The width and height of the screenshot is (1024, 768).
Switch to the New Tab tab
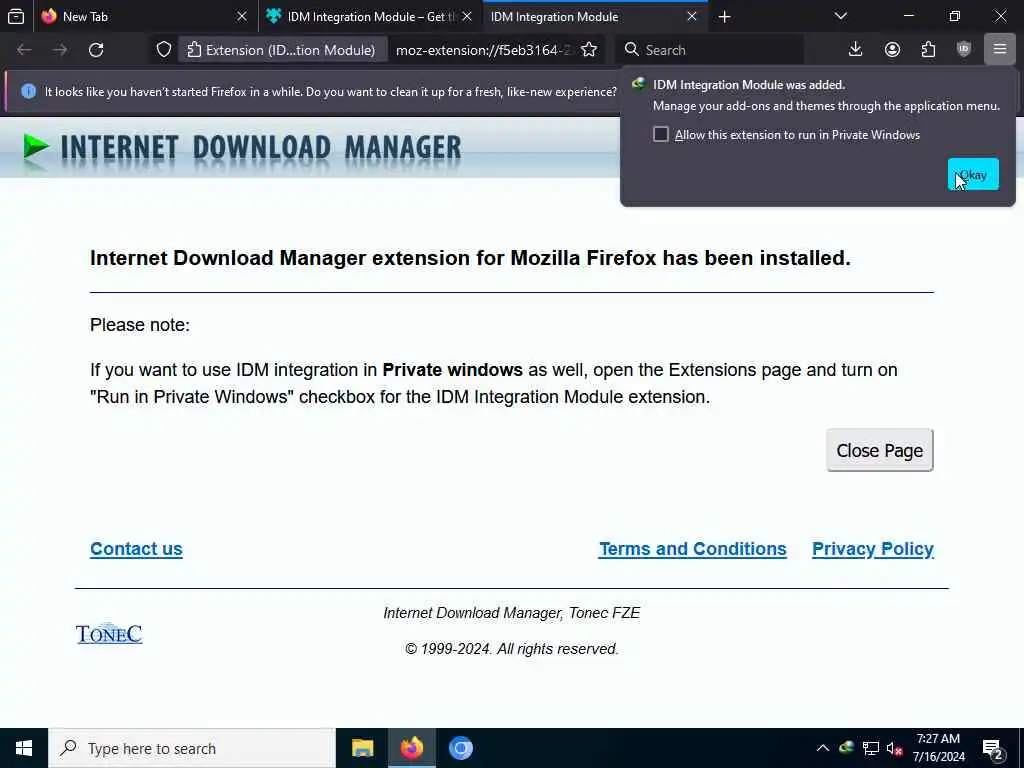(x=145, y=16)
